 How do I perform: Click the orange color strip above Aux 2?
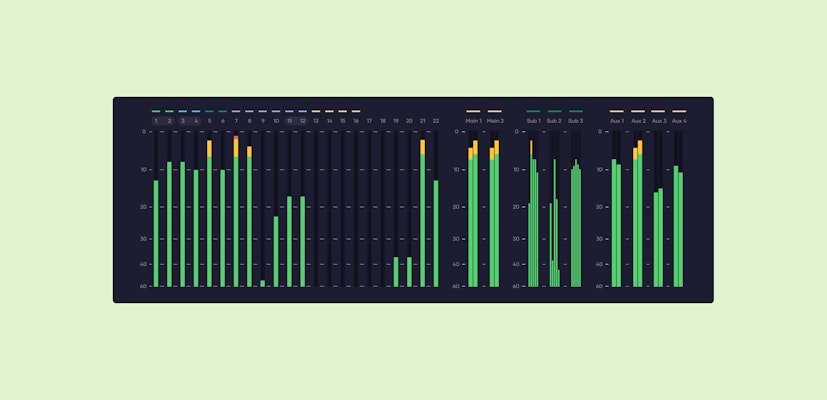[x=637, y=111]
